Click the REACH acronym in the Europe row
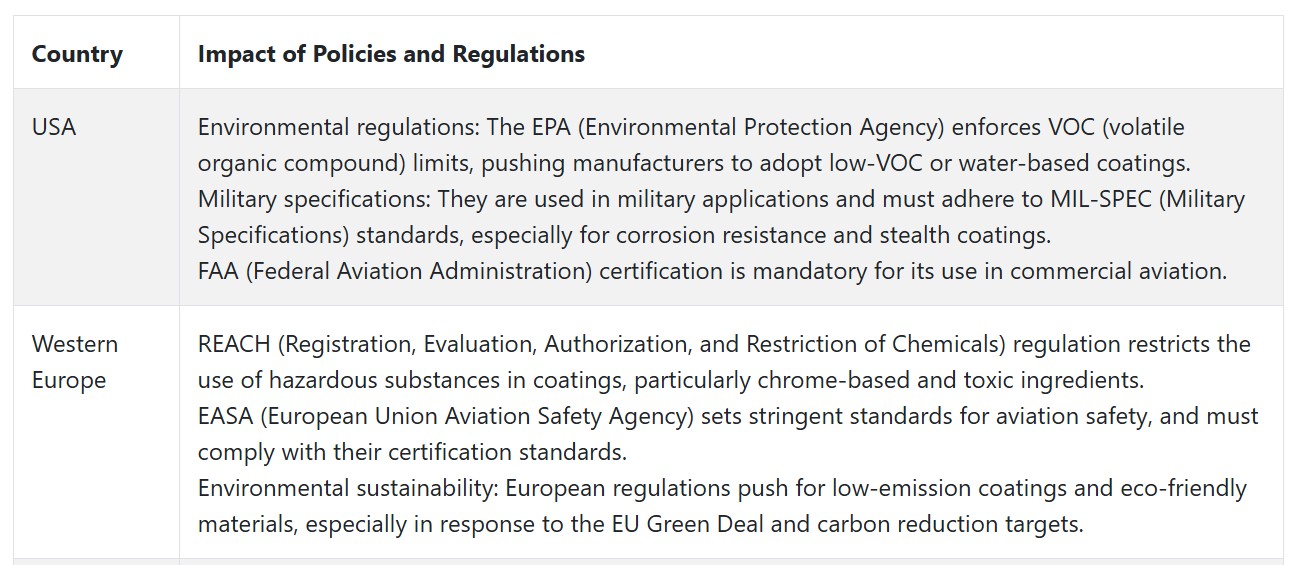 [x=234, y=344]
